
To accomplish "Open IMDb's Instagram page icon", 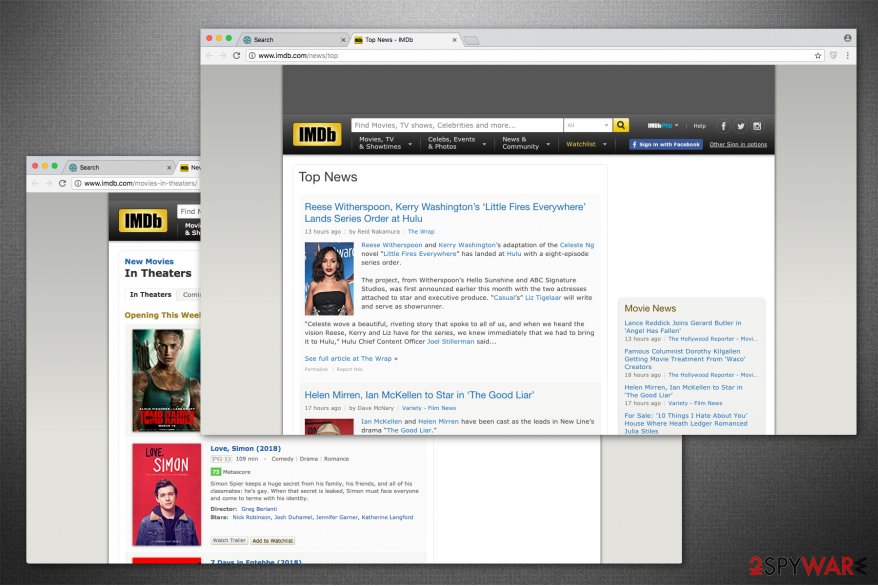I will tap(757, 126).
